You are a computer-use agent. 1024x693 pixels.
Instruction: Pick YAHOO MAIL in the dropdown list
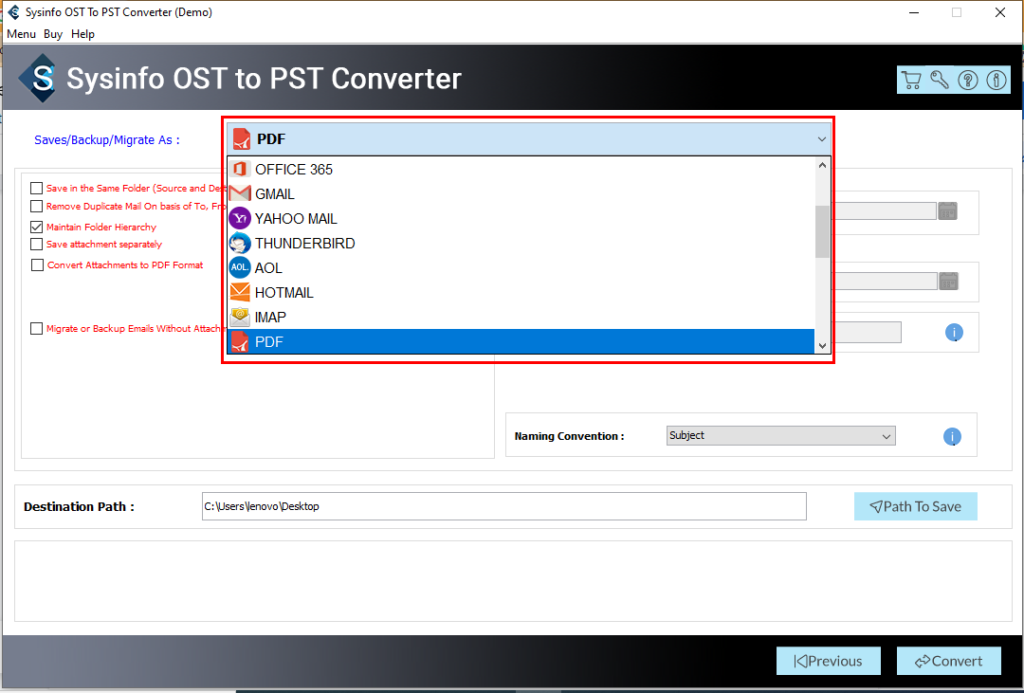point(521,218)
